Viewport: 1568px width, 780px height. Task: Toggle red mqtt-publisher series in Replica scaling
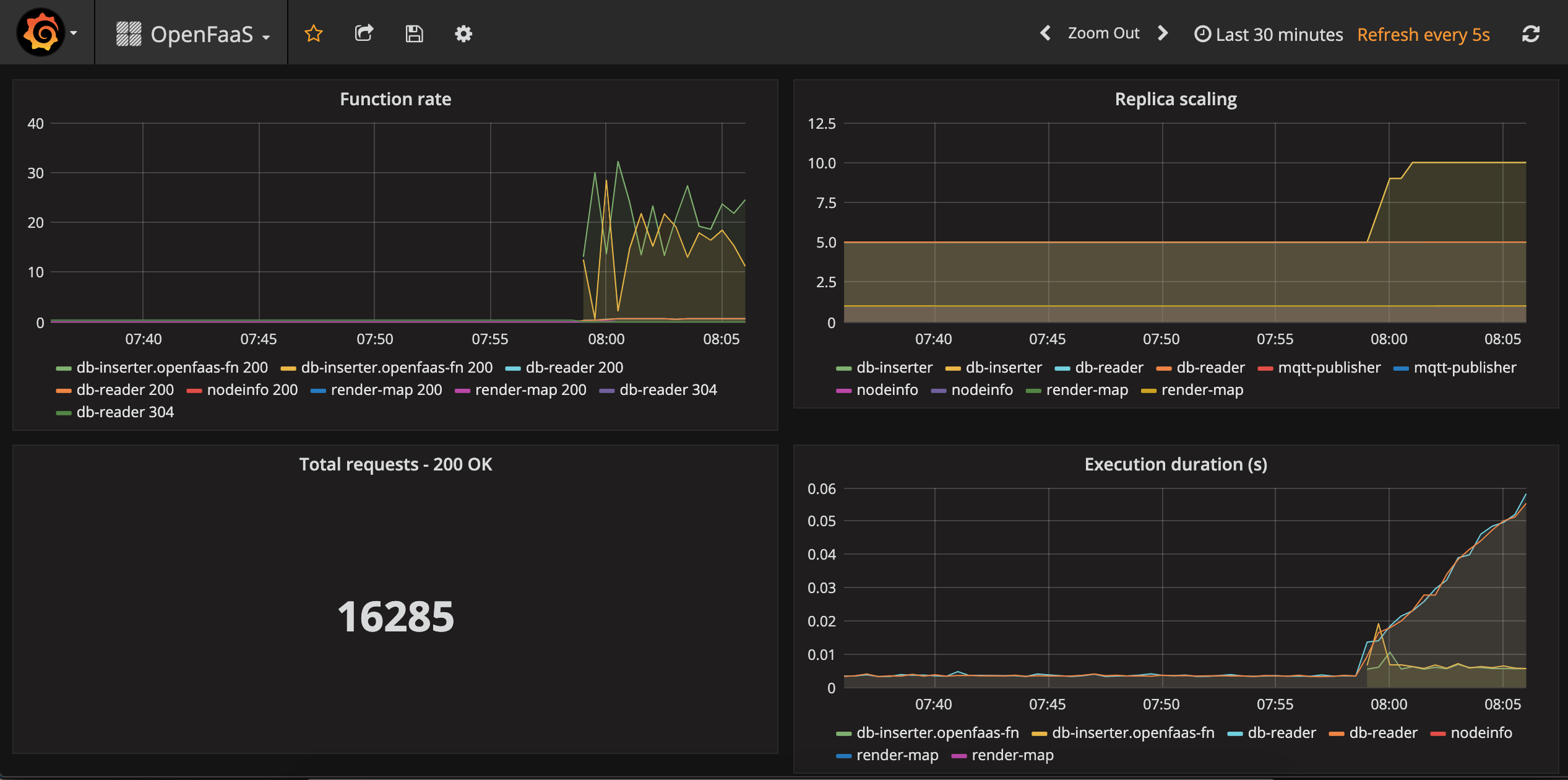(1329, 368)
